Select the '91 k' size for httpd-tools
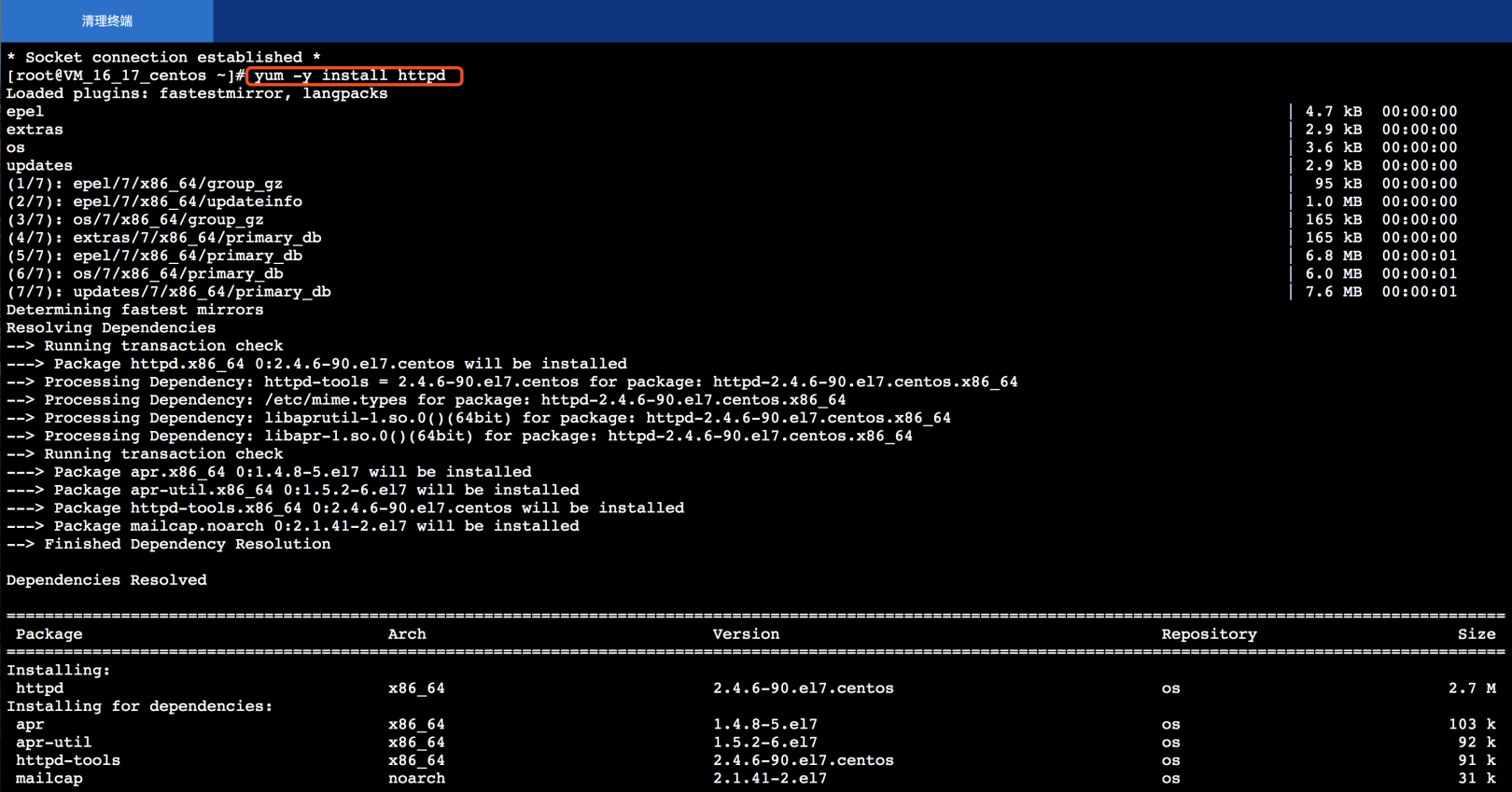Image resolution: width=1512 pixels, height=792 pixels. point(1477,760)
